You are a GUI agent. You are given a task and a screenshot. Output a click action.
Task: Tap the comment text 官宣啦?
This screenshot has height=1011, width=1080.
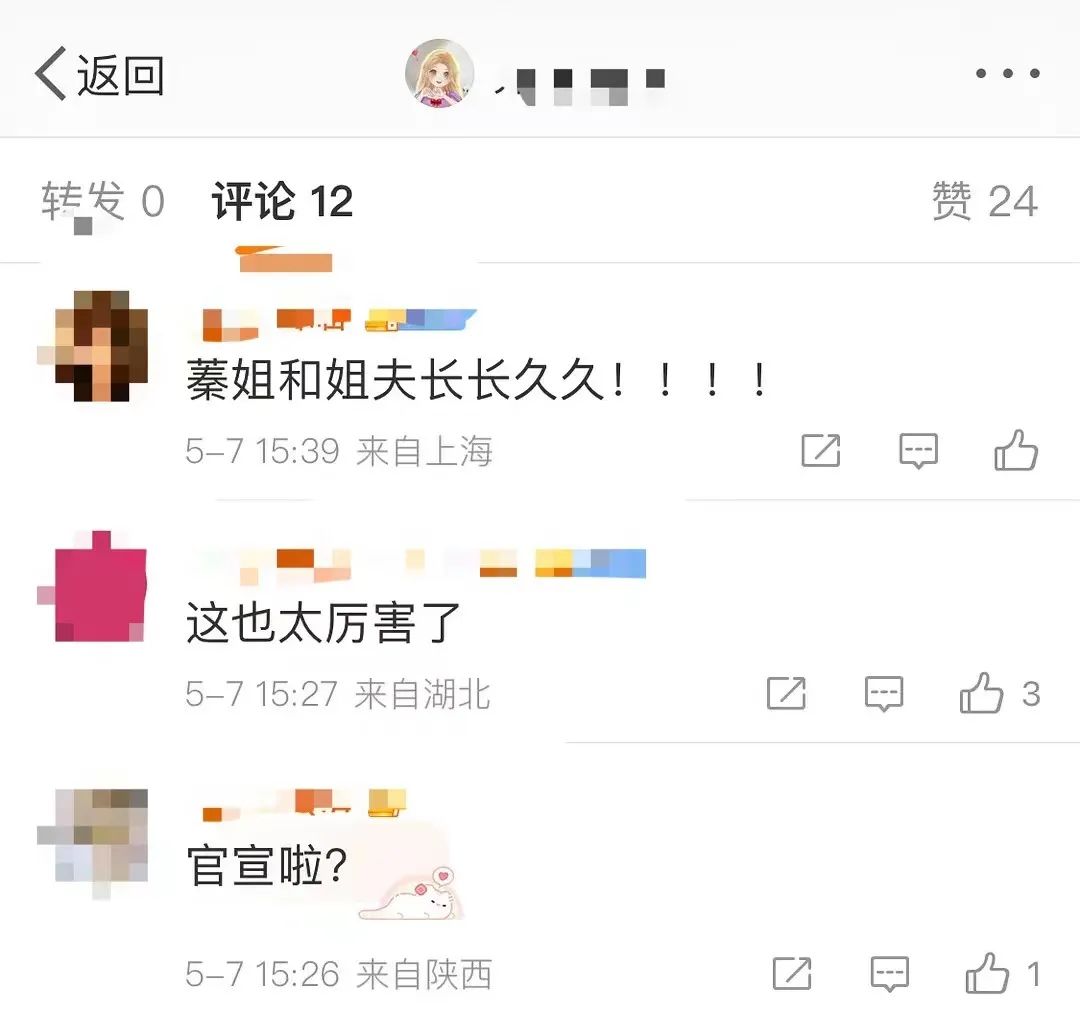[267, 865]
